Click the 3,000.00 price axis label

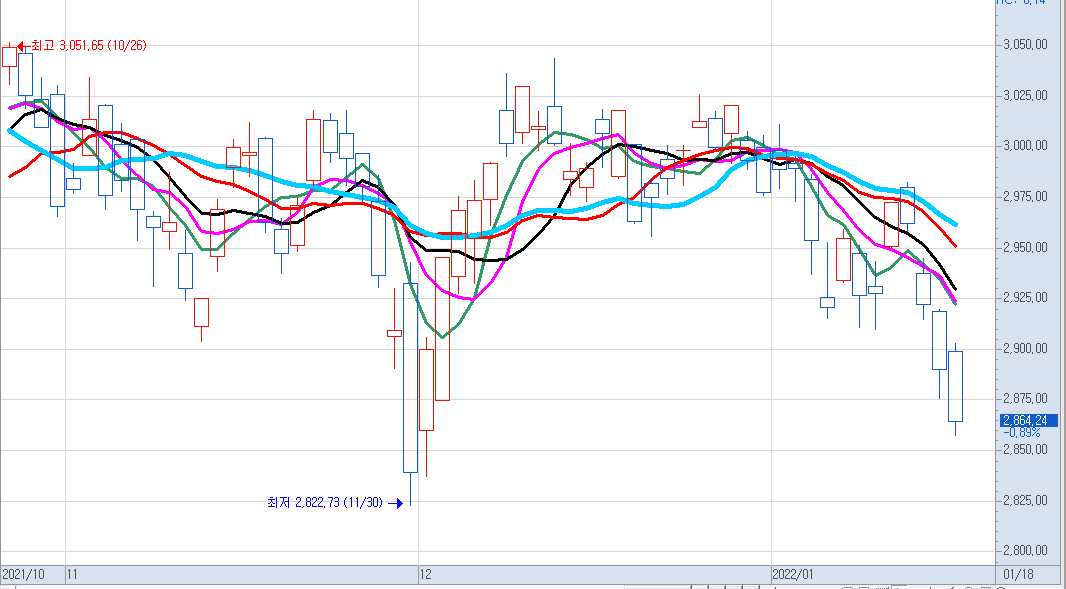tap(1025, 146)
